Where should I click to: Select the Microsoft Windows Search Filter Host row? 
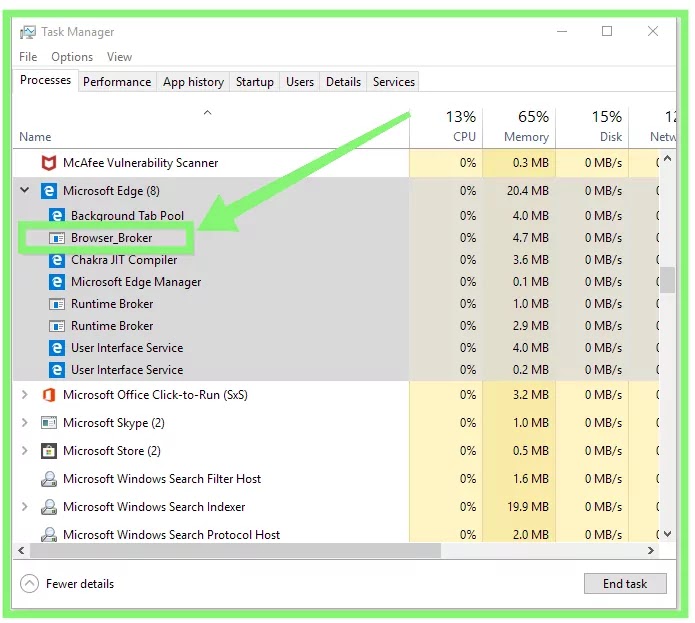[x=336, y=479]
